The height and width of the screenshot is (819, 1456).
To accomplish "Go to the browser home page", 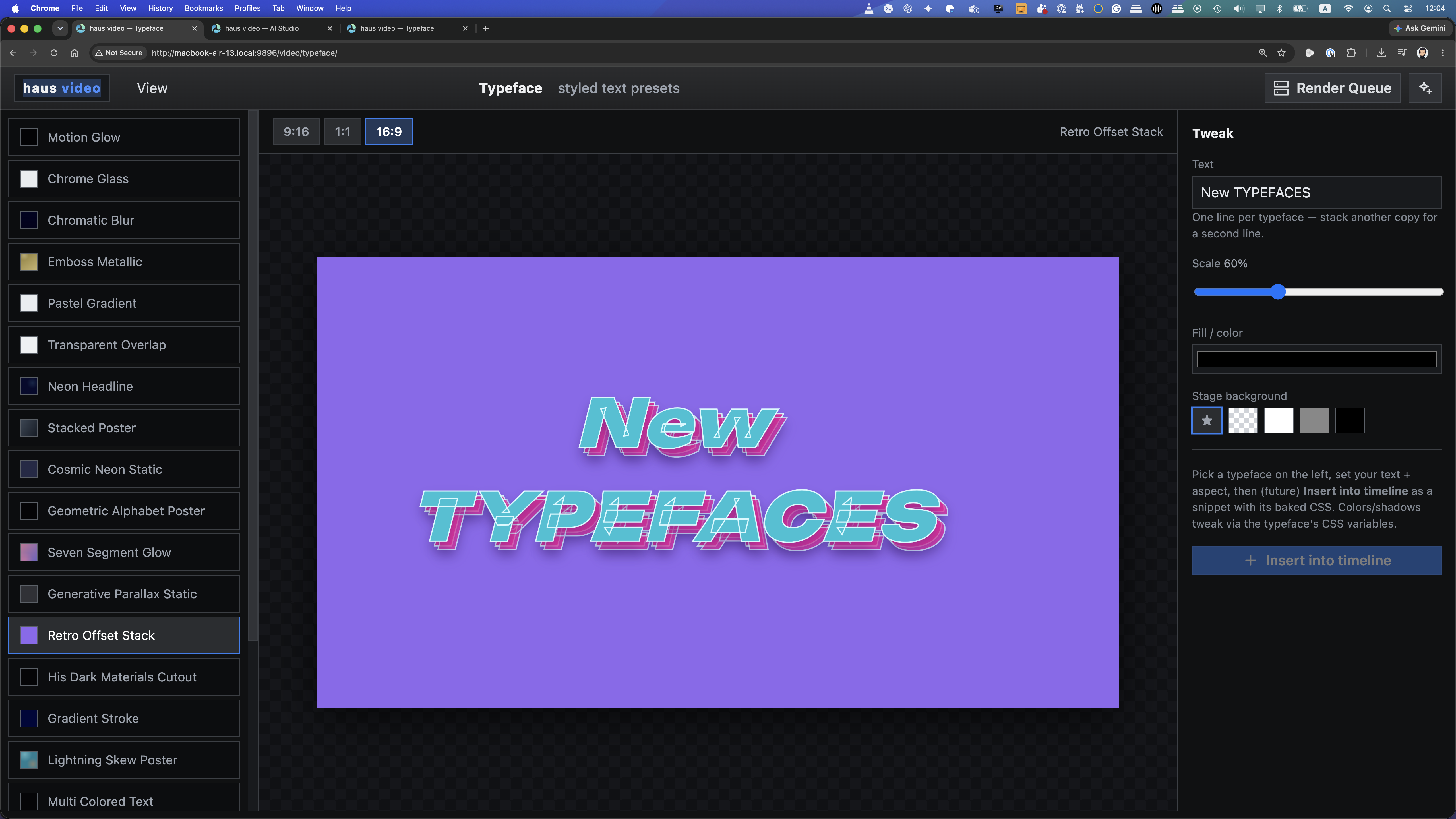I will (74, 53).
